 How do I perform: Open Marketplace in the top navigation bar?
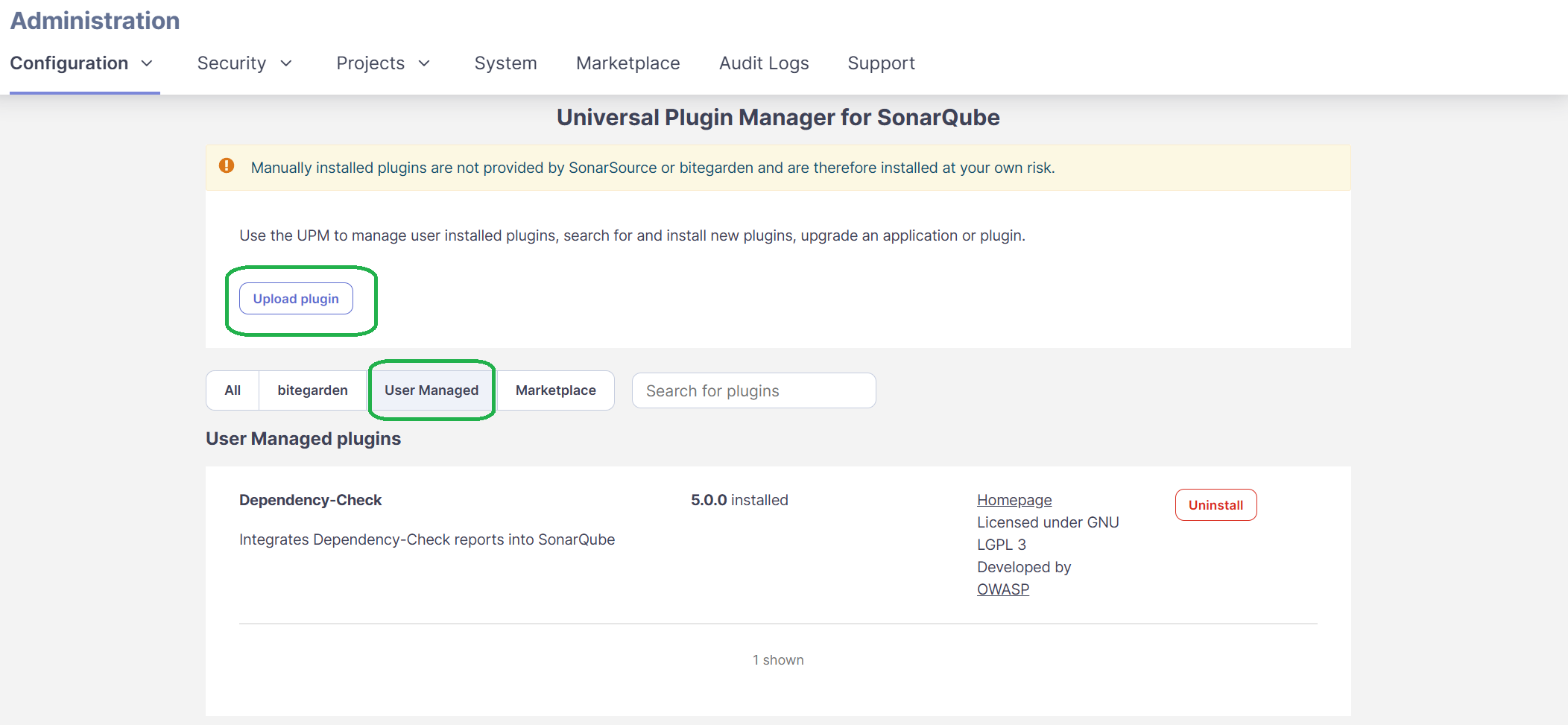pos(627,63)
